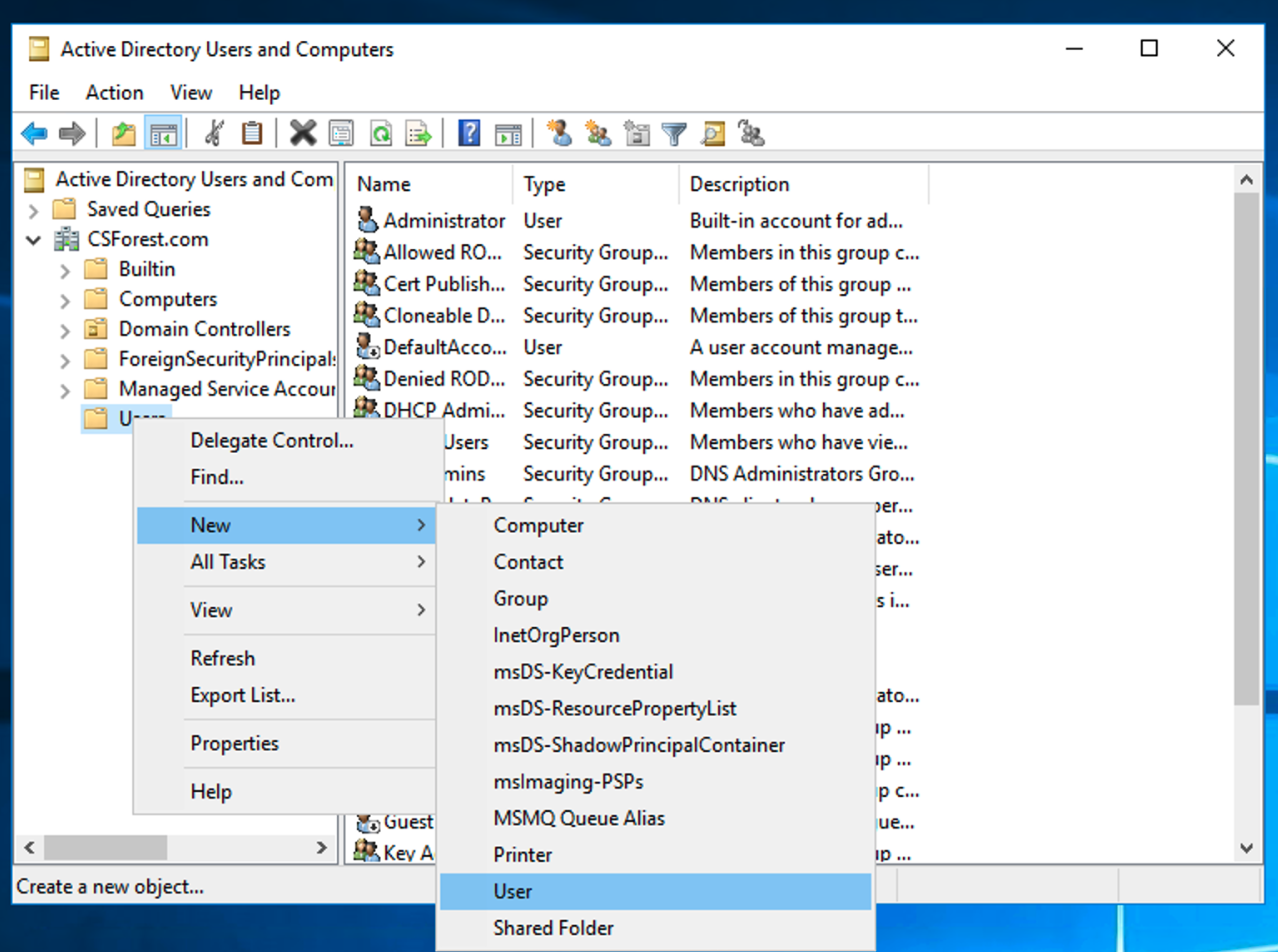Click the vertical scrollbar up arrow

click(1246, 178)
